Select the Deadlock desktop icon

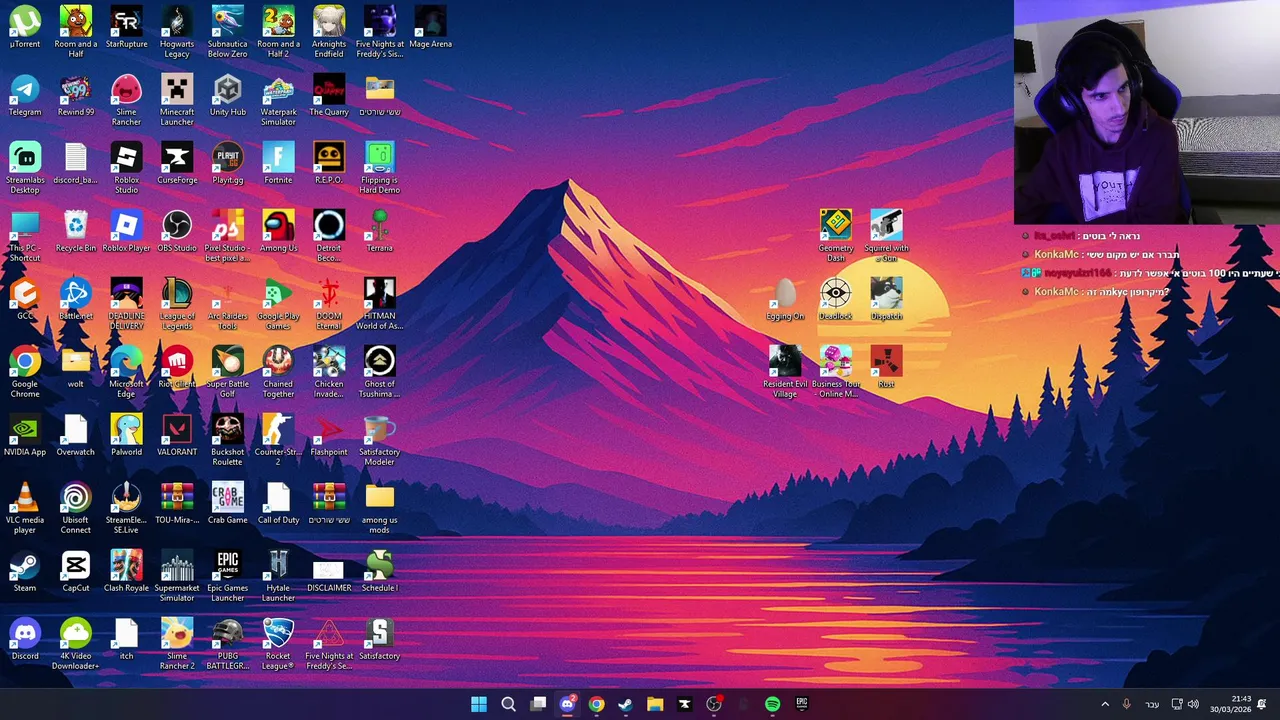tap(836, 299)
